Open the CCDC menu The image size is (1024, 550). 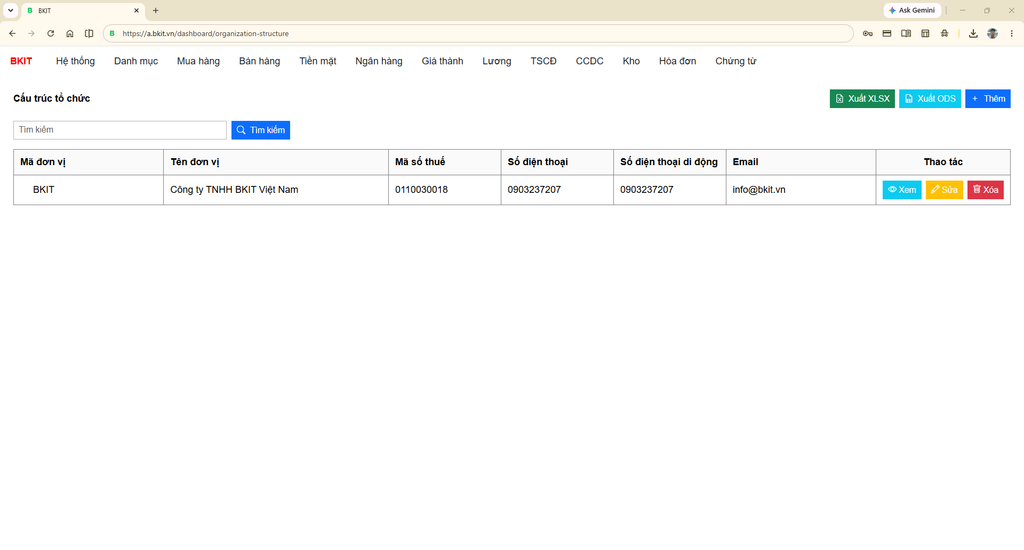tap(590, 61)
